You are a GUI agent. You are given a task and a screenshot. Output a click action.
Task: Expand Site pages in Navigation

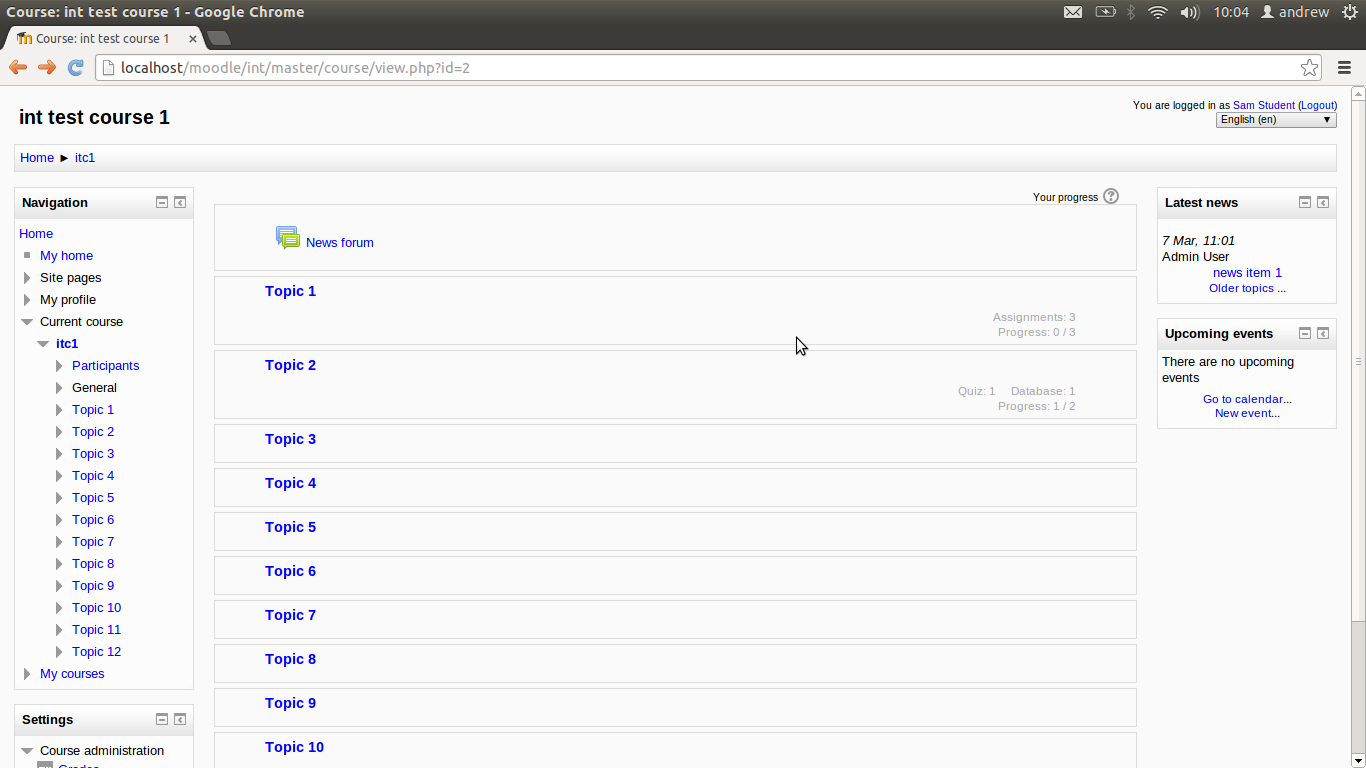pos(27,278)
